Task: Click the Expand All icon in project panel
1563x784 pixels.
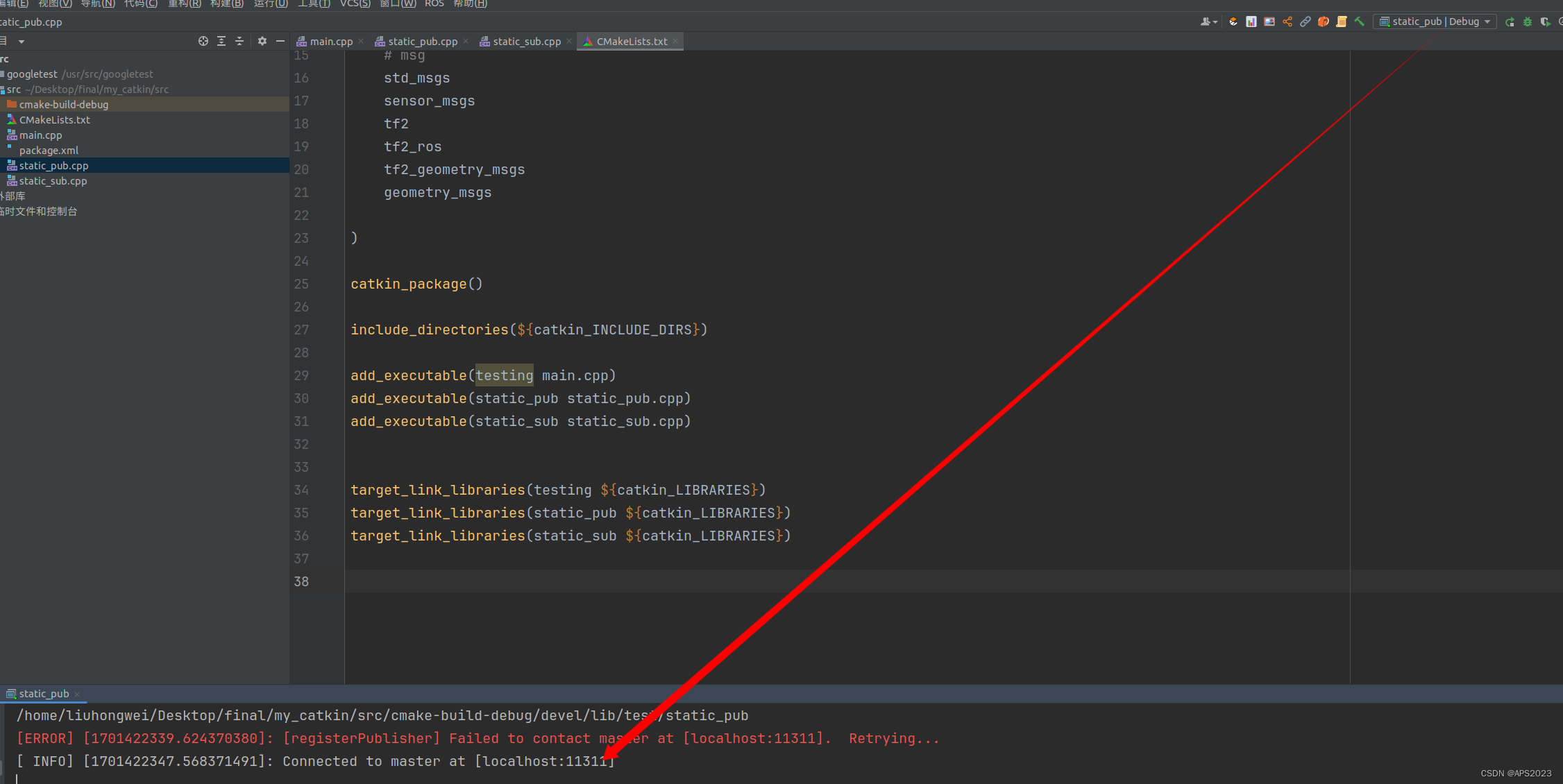Action: coord(221,41)
